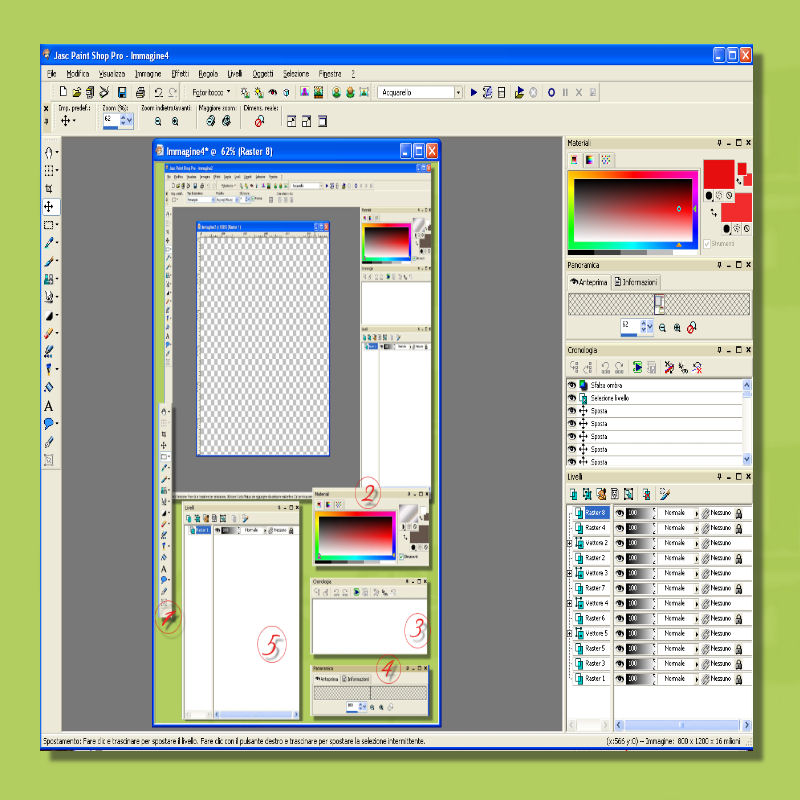Open the Livelli menu
The image size is (800, 800).
point(235,74)
